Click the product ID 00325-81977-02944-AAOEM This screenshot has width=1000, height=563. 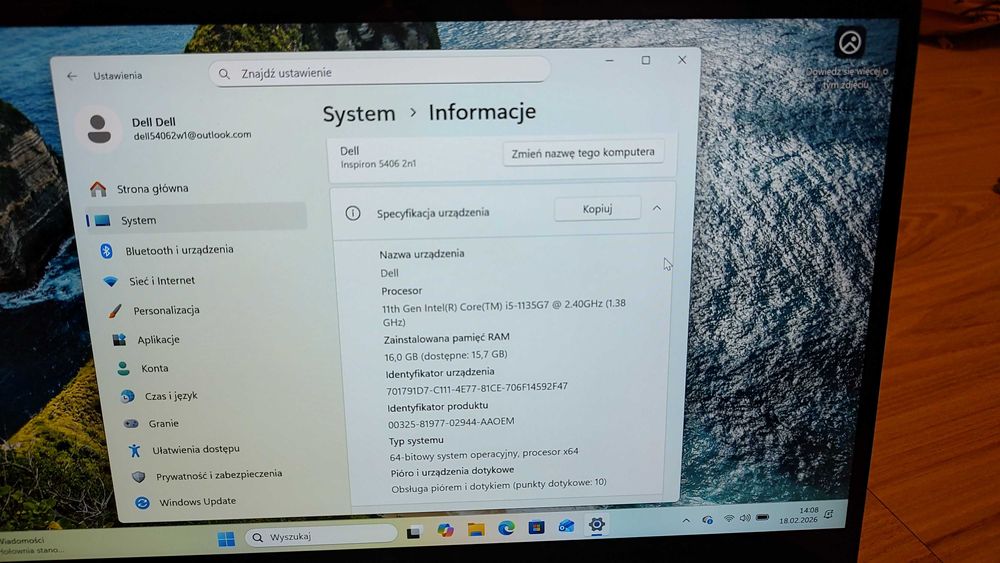click(451, 423)
